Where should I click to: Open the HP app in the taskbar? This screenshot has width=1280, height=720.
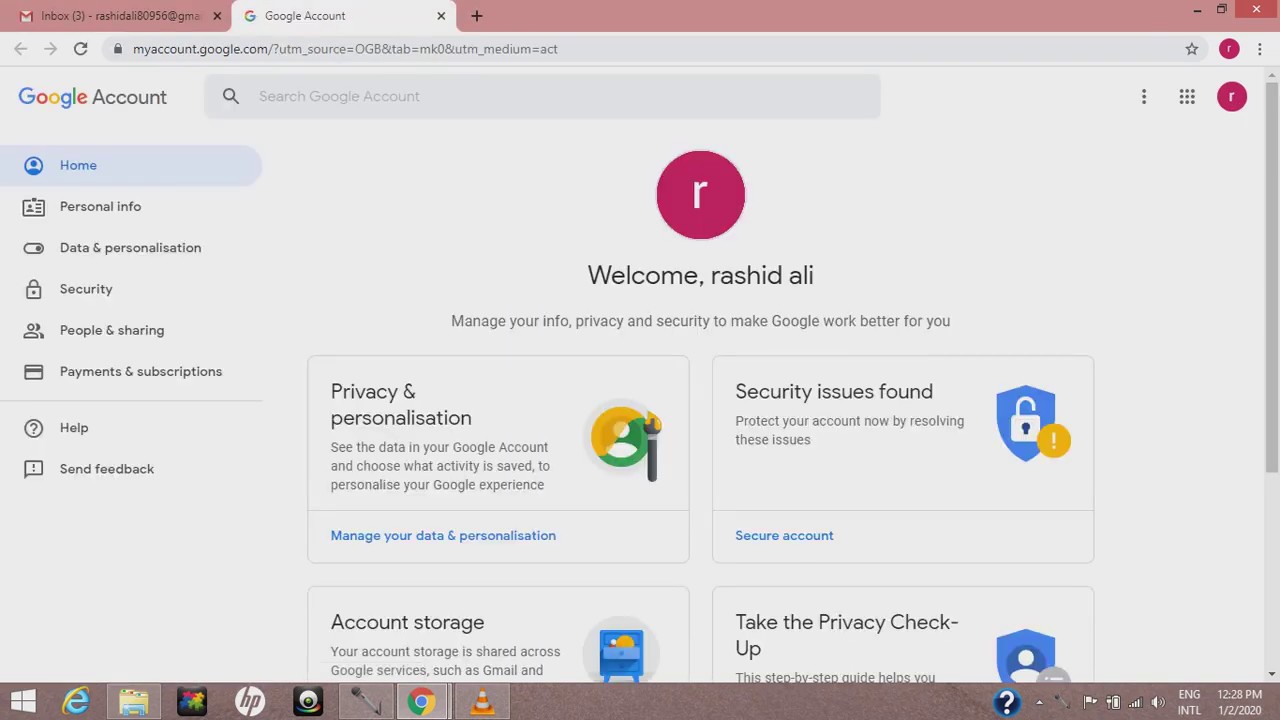(250, 701)
